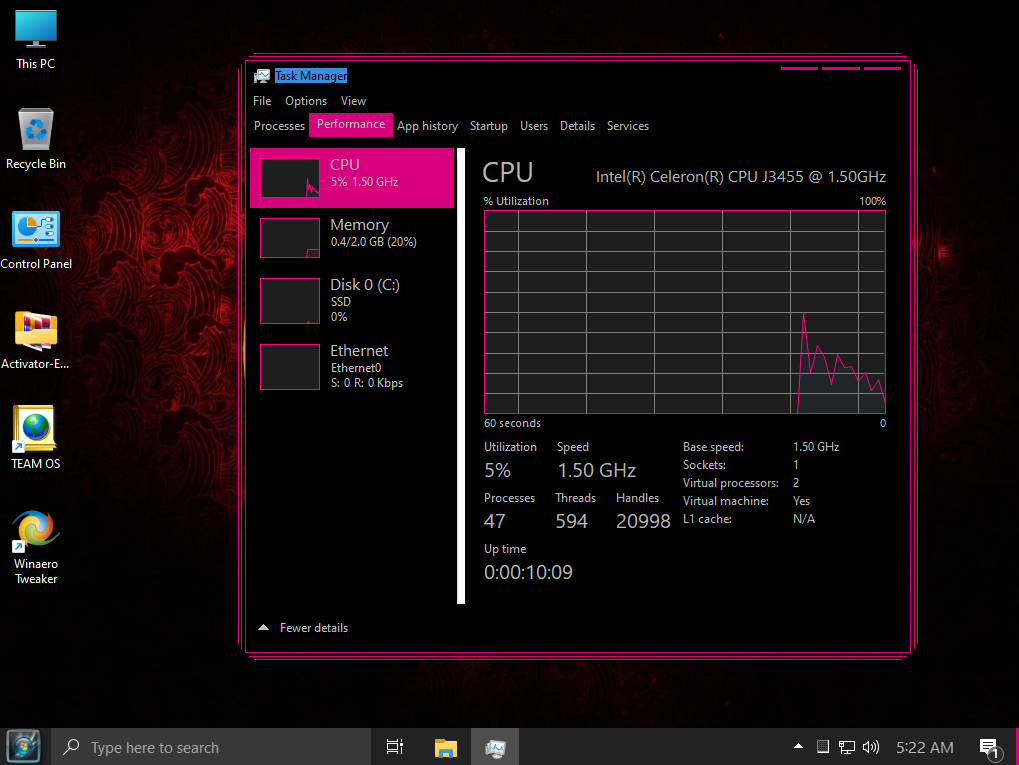Screen dimensions: 1019x765
Task: Click the 60 seconds graph label
Action: click(x=511, y=423)
